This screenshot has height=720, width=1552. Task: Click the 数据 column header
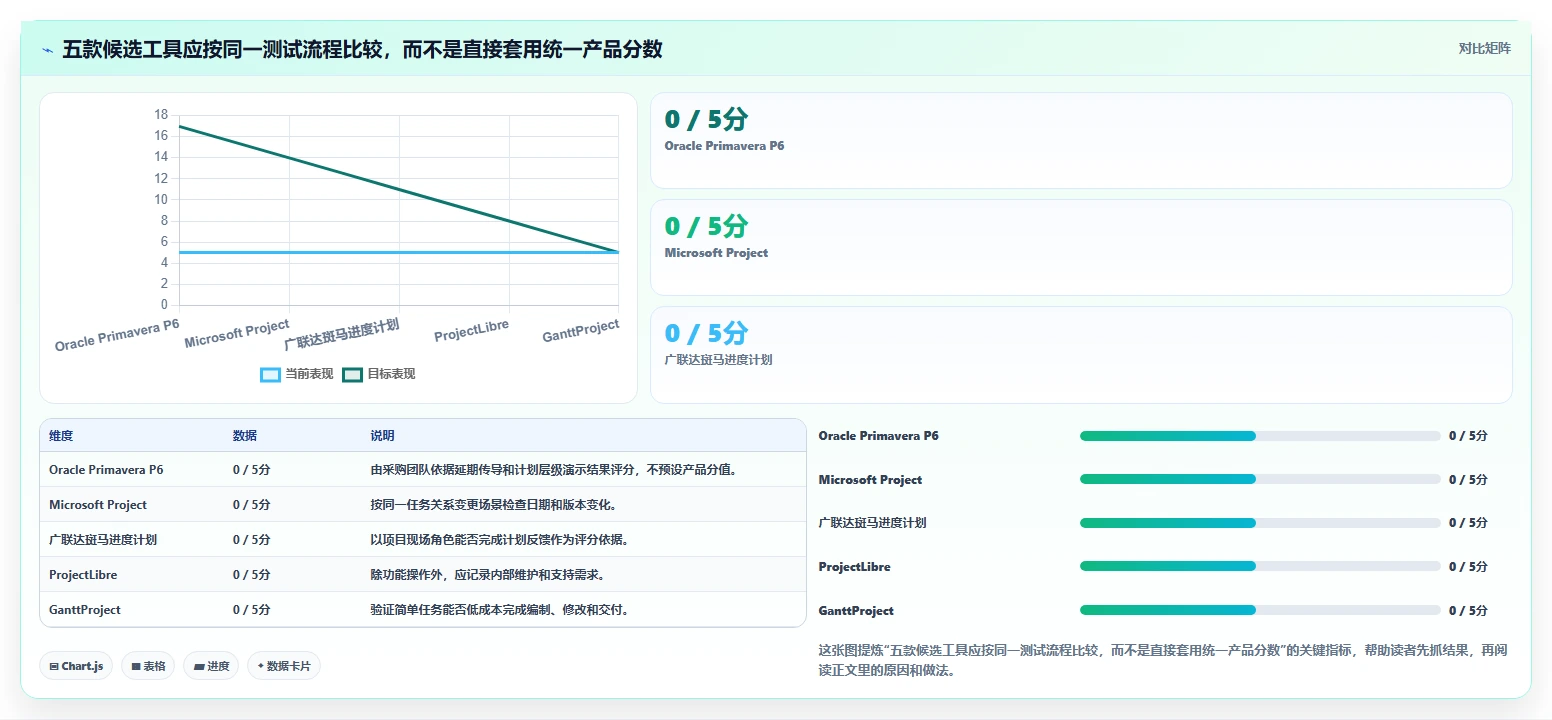point(245,436)
